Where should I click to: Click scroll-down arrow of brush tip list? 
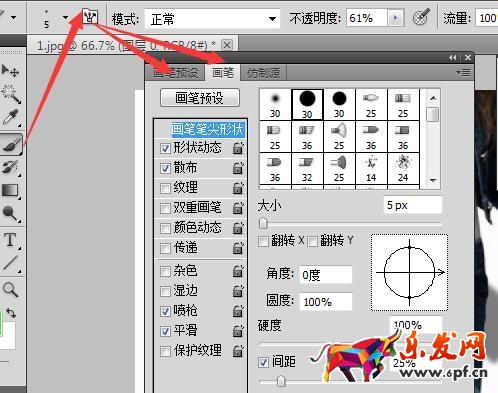pyautogui.click(x=433, y=180)
